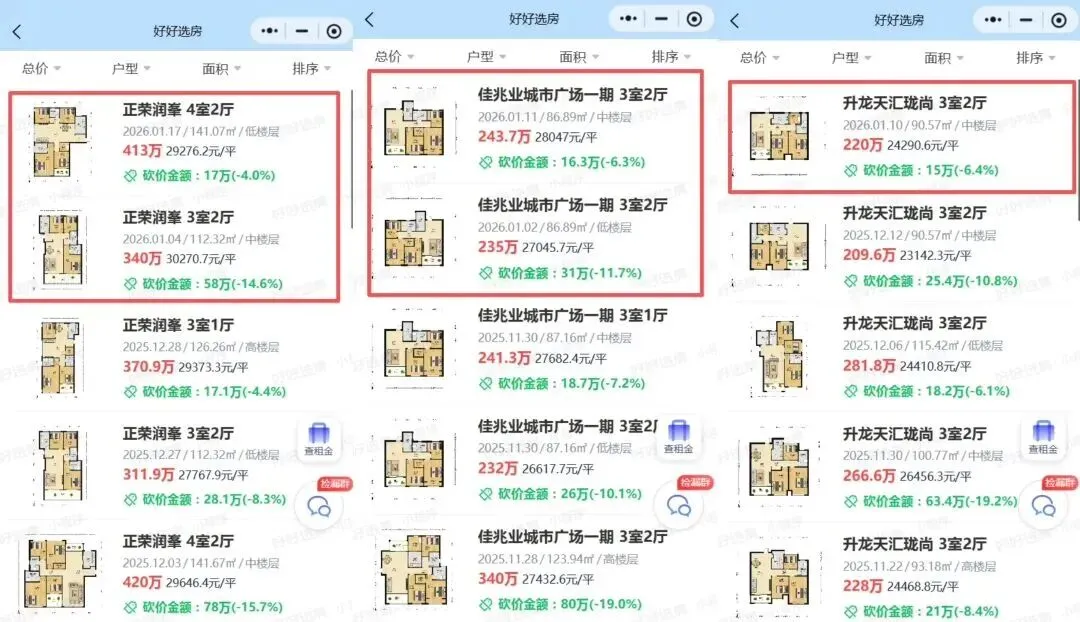The height and width of the screenshot is (622, 1080).
Task: Open chat group bubble in middle panel
Action: tap(679, 506)
